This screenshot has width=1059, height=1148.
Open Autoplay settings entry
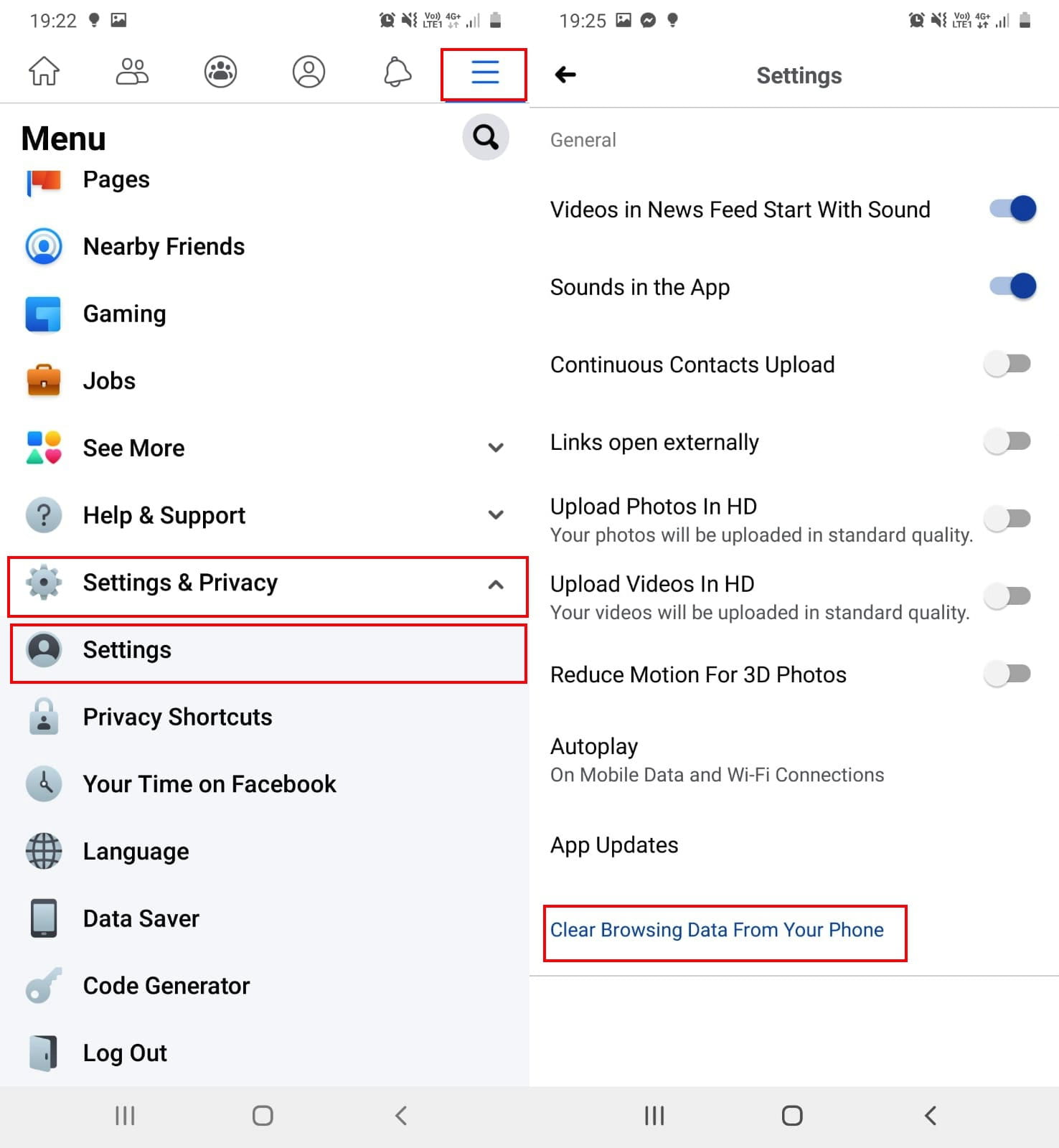point(794,760)
